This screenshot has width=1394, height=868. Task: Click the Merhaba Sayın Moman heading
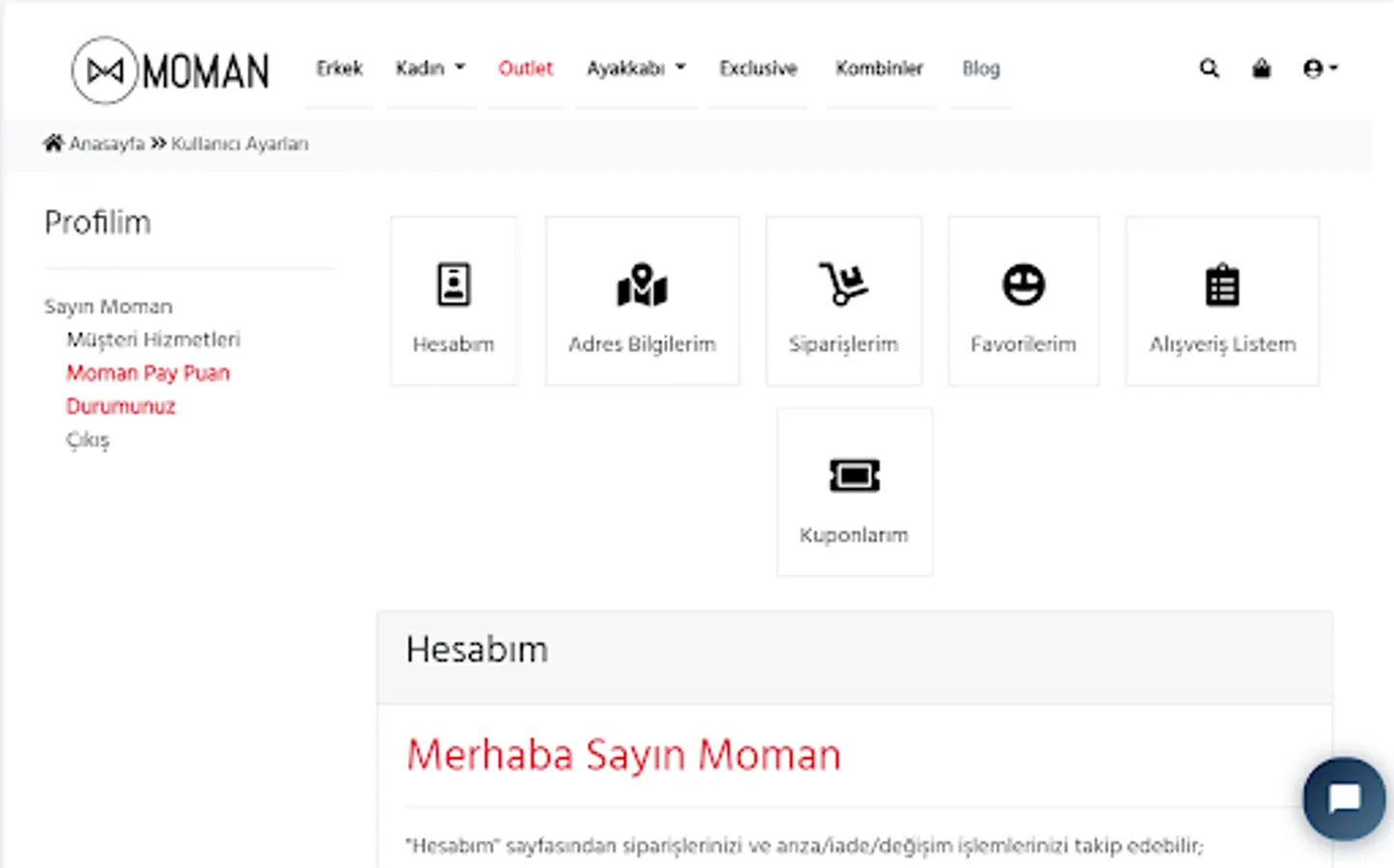[x=623, y=755]
